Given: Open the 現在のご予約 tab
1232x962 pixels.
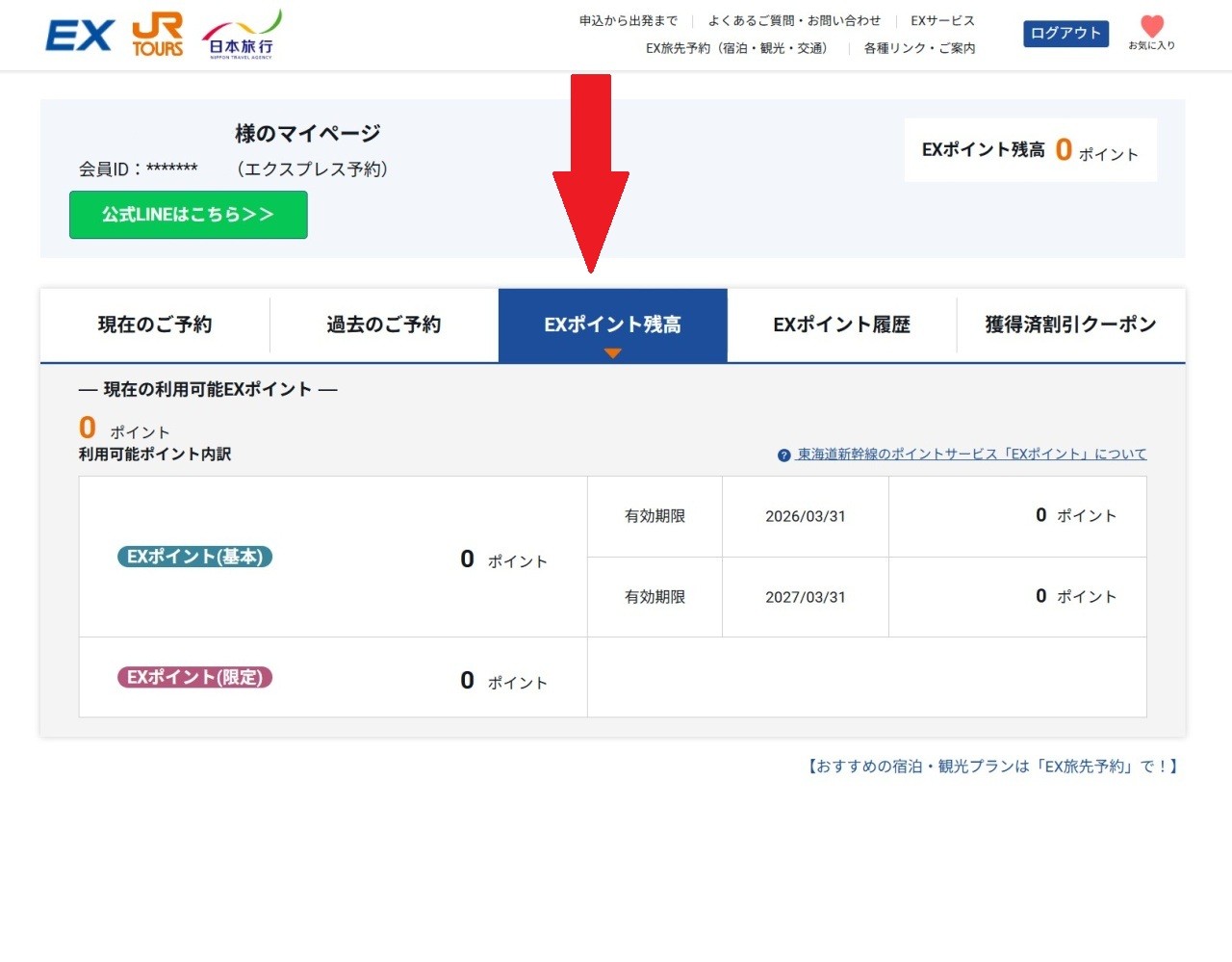Looking at the screenshot, I should [155, 325].
